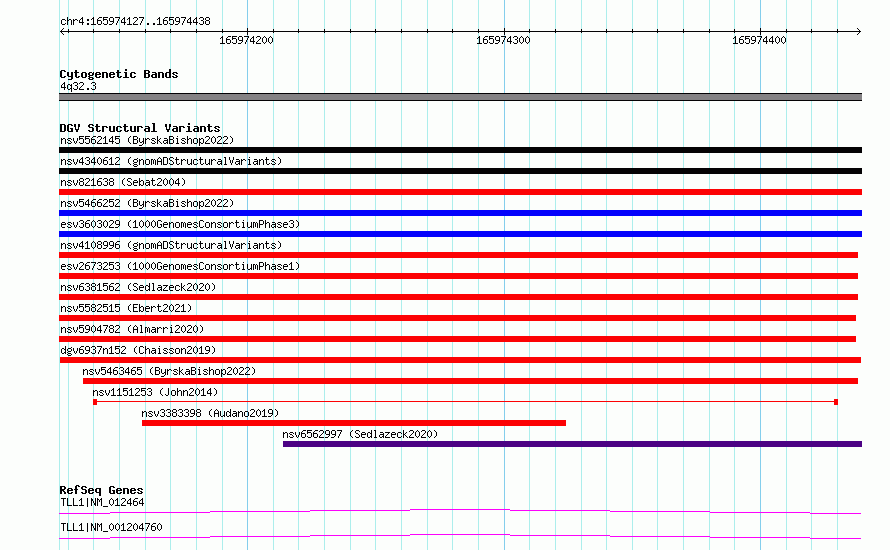
Task: Click the black bar for nsv5562145
Action: pyautogui.click(x=460, y=150)
